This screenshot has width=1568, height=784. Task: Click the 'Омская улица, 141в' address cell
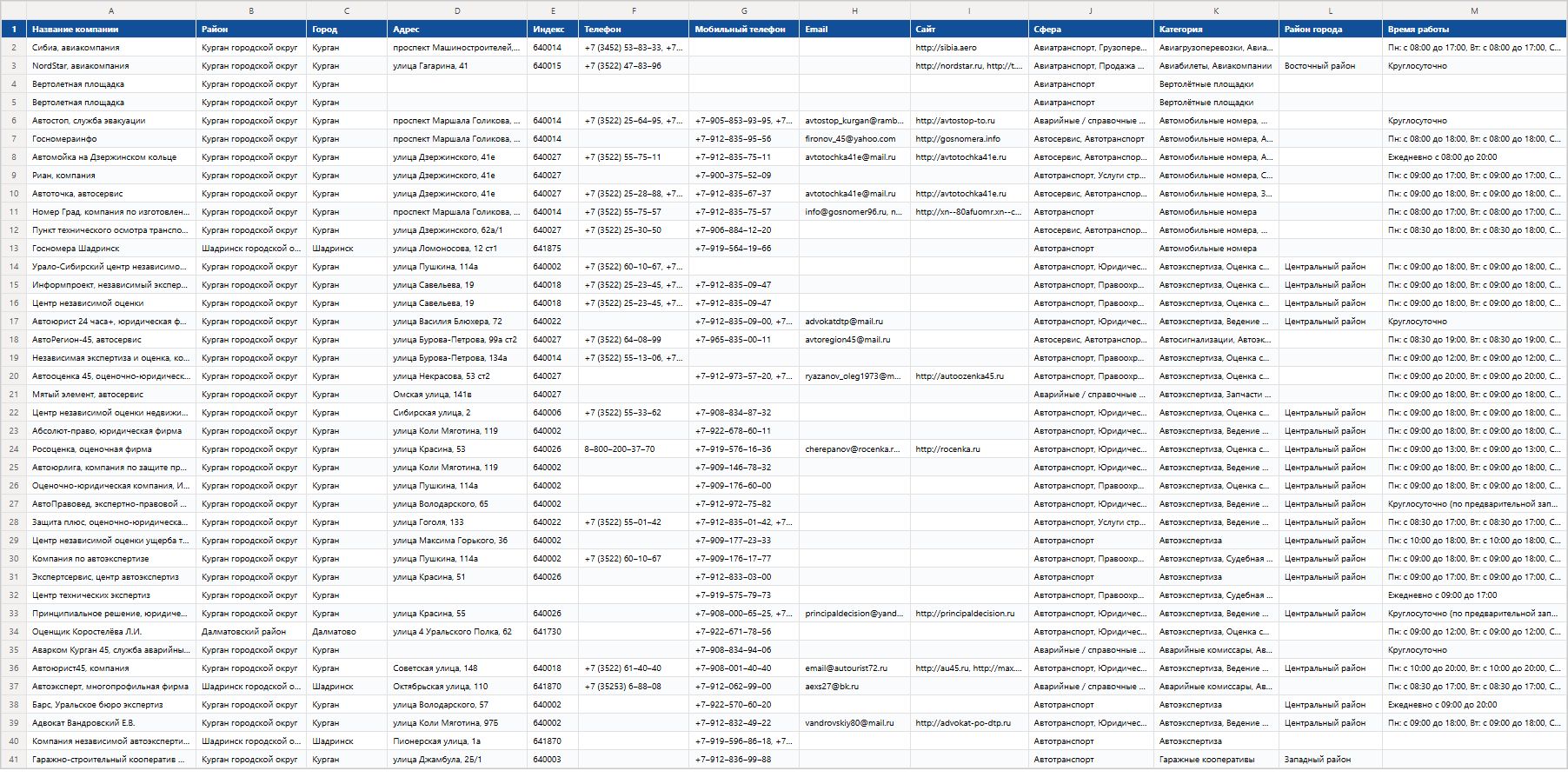[457, 395]
